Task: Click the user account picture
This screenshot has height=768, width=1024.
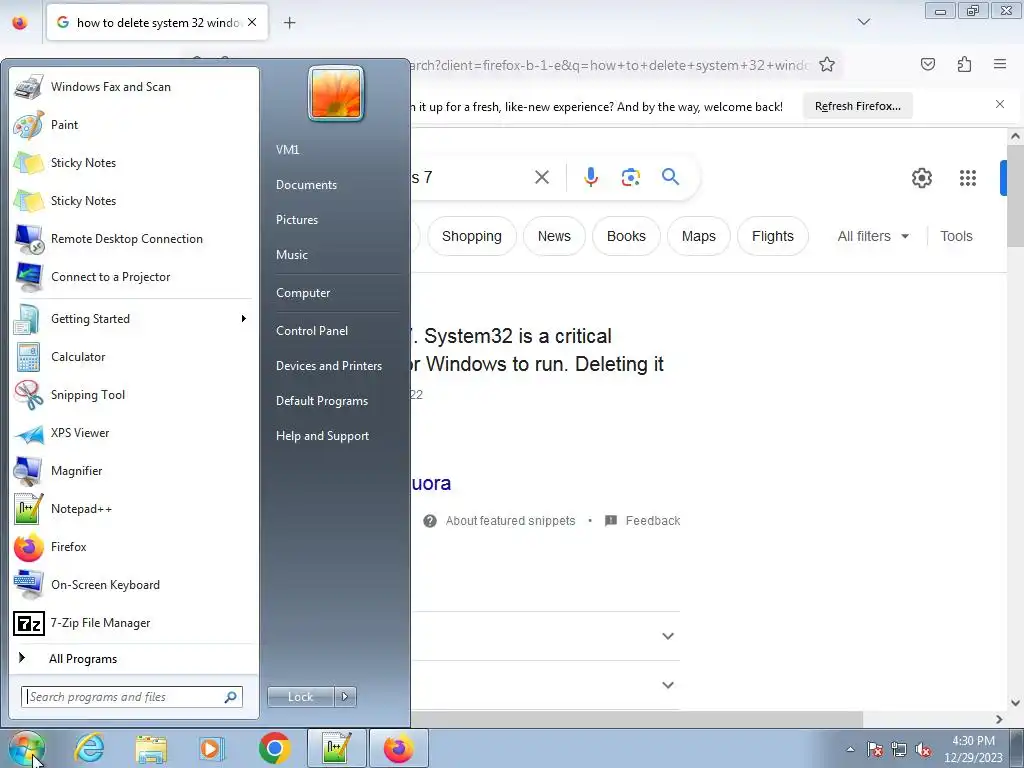Action: coord(336,93)
